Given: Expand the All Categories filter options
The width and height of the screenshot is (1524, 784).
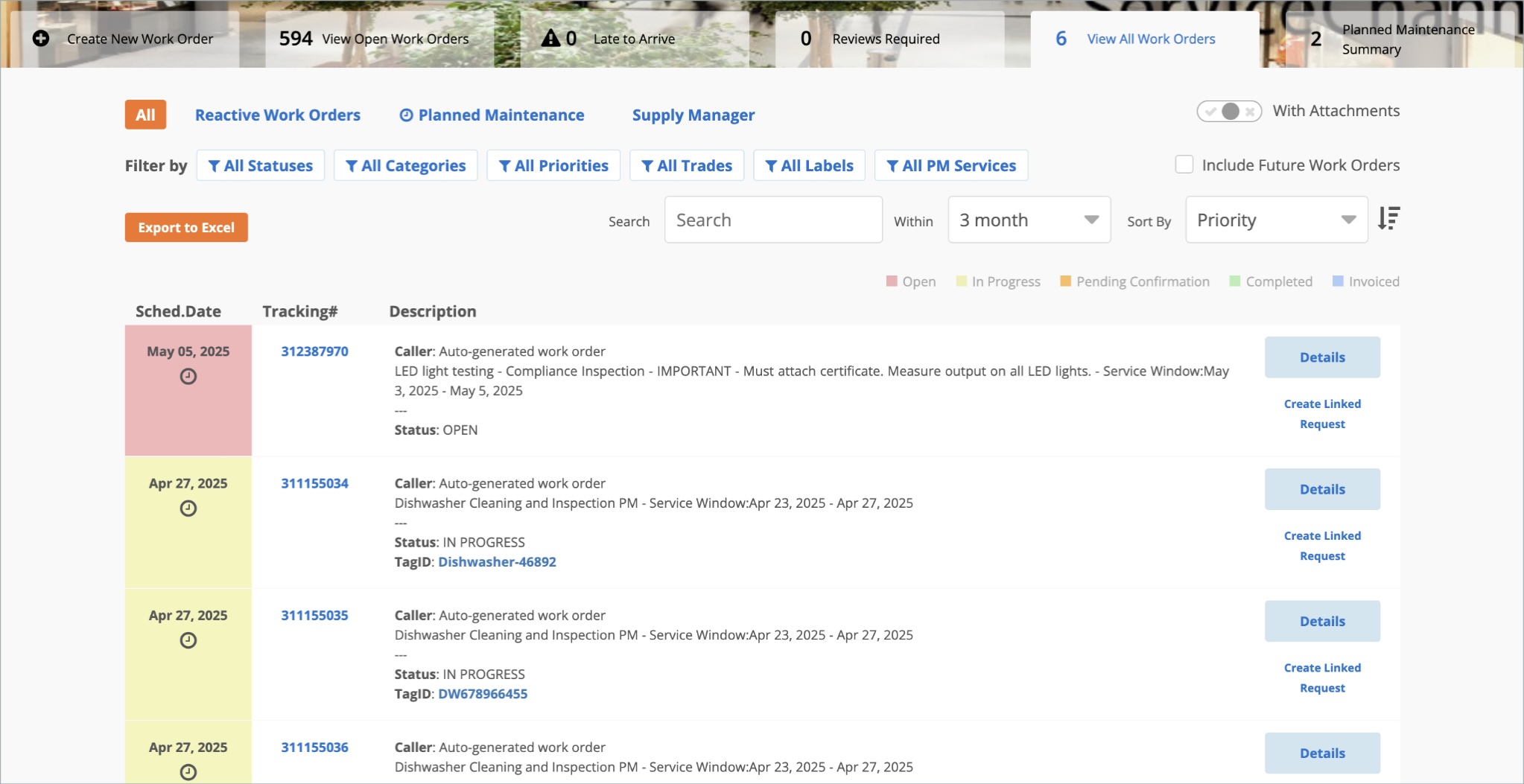Looking at the screenshot, I should (x=405, y=165).
